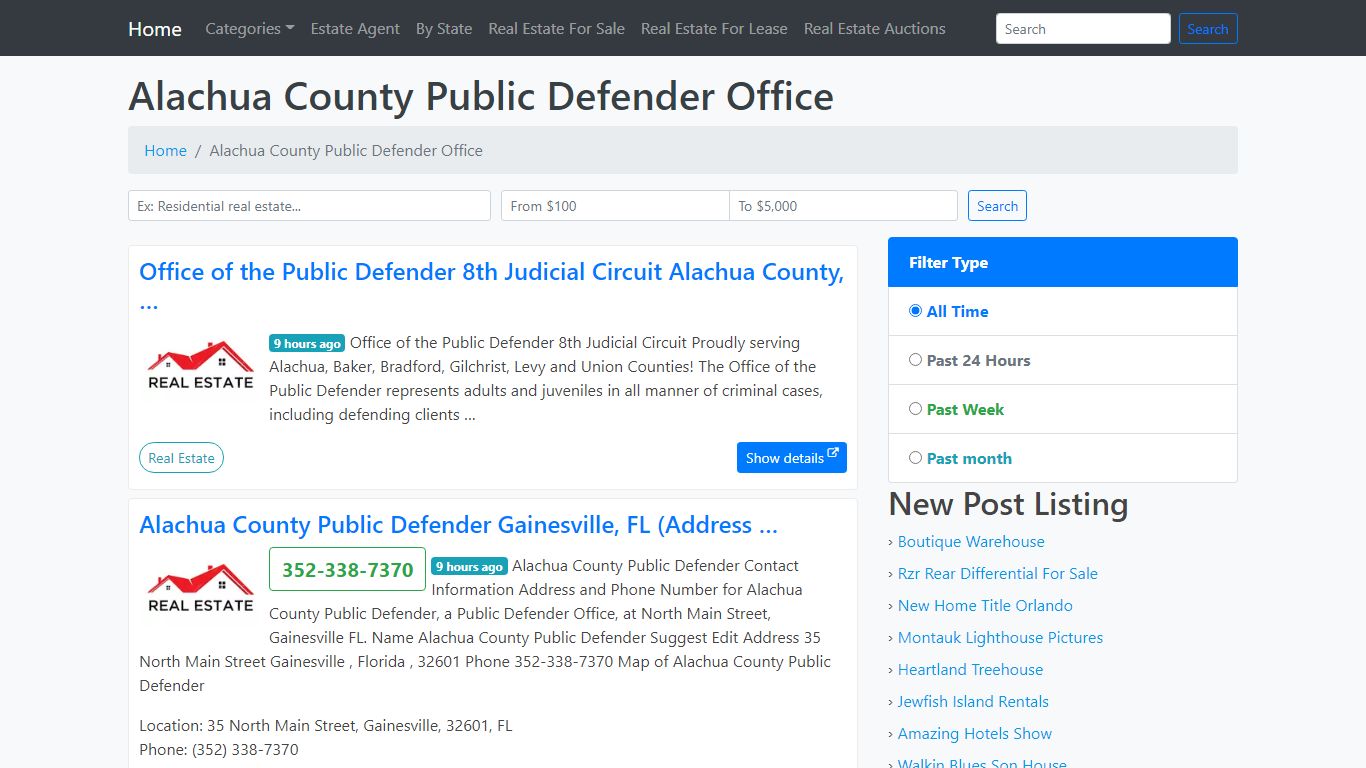Go to the Estate Agent menu item
The image size is (1366, 768).
coord(355,29)
